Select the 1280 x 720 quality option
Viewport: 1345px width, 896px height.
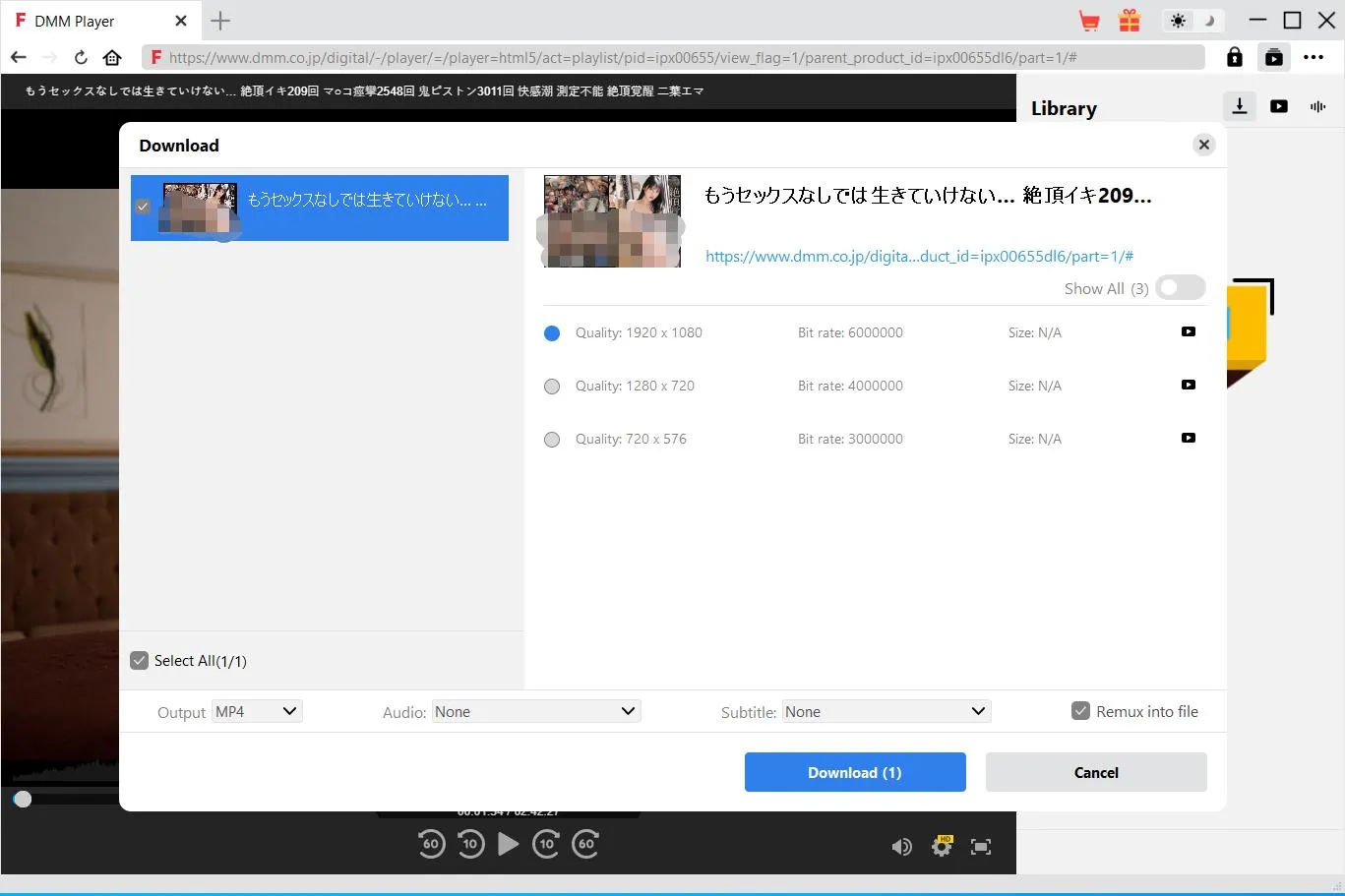pos(552,387)
